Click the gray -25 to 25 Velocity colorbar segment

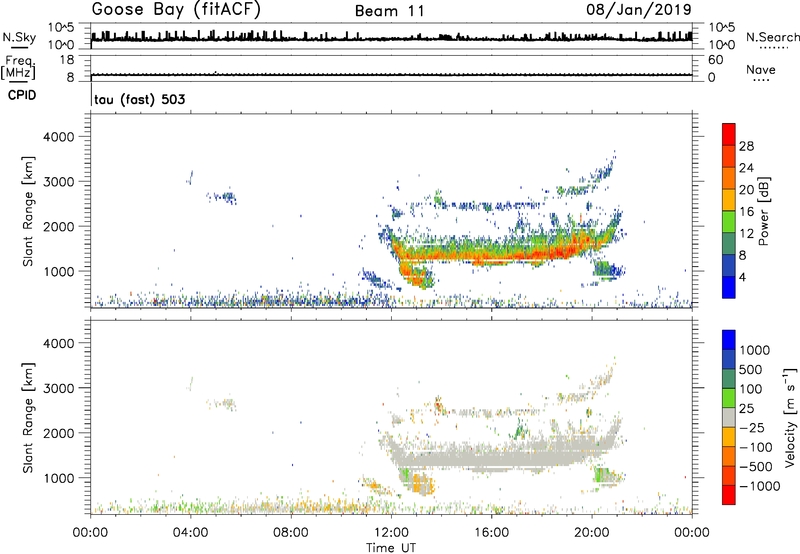[x=729, y=417]
